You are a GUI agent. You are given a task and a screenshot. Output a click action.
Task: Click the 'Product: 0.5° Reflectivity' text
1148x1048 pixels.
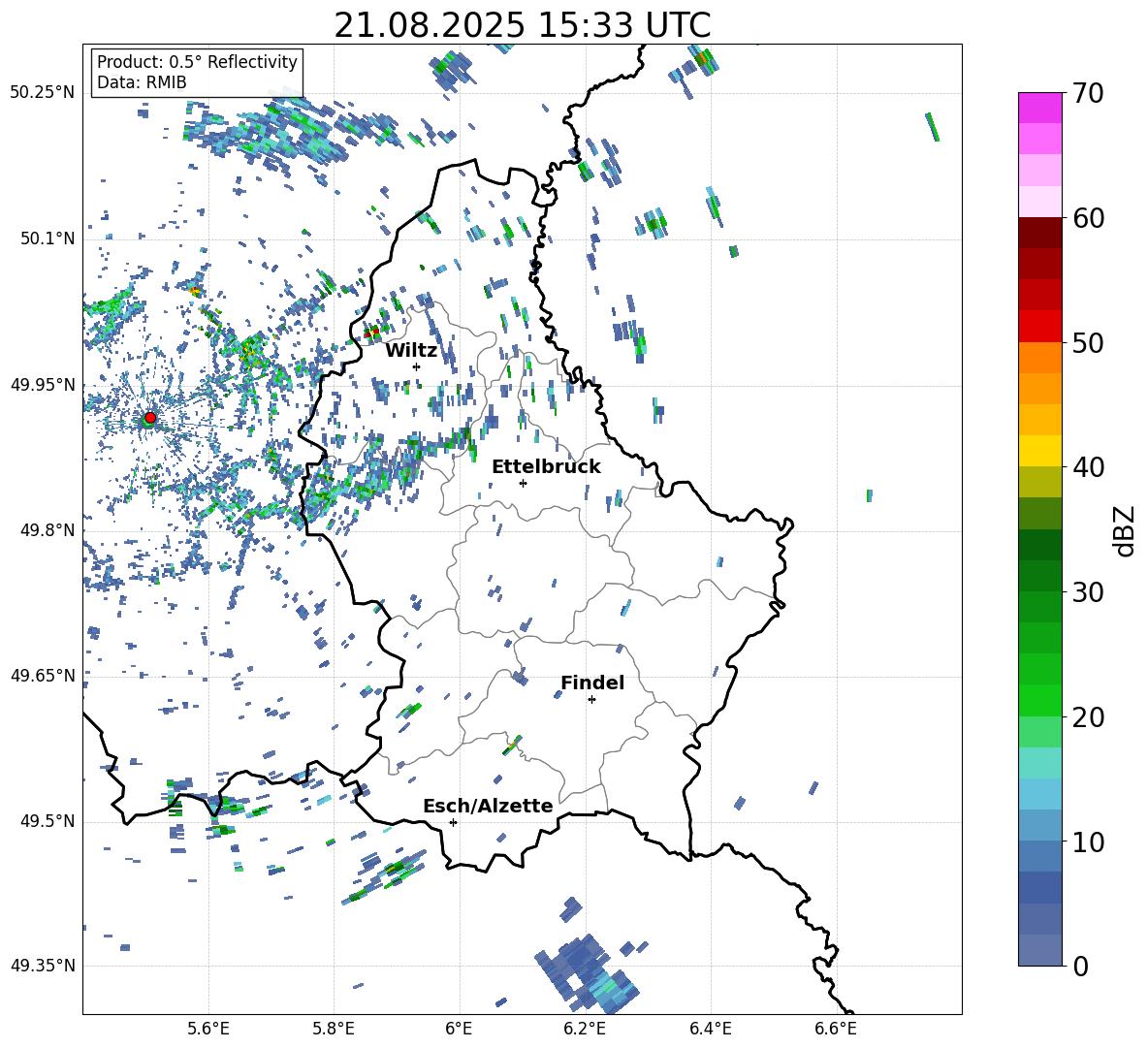point(197,62)
